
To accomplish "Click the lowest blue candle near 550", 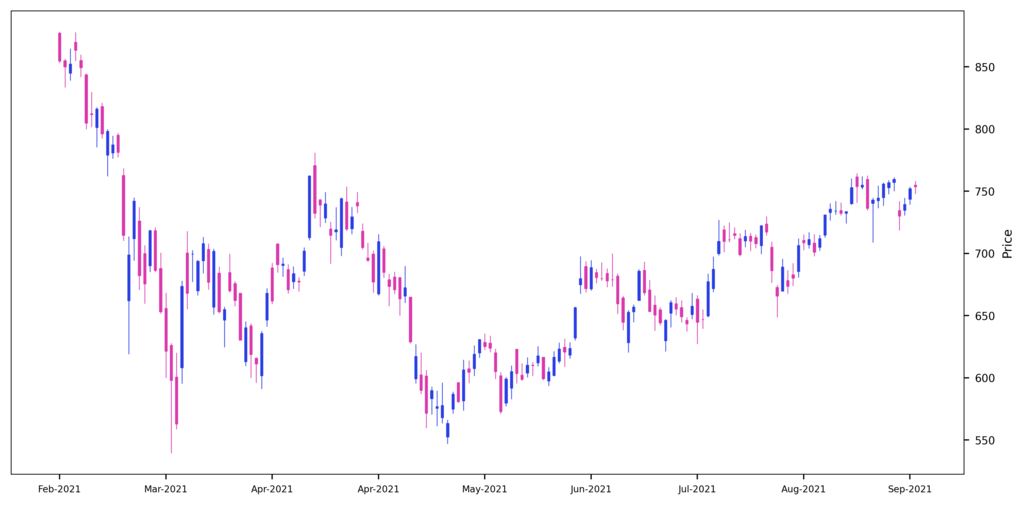I will tap(447, 430).
